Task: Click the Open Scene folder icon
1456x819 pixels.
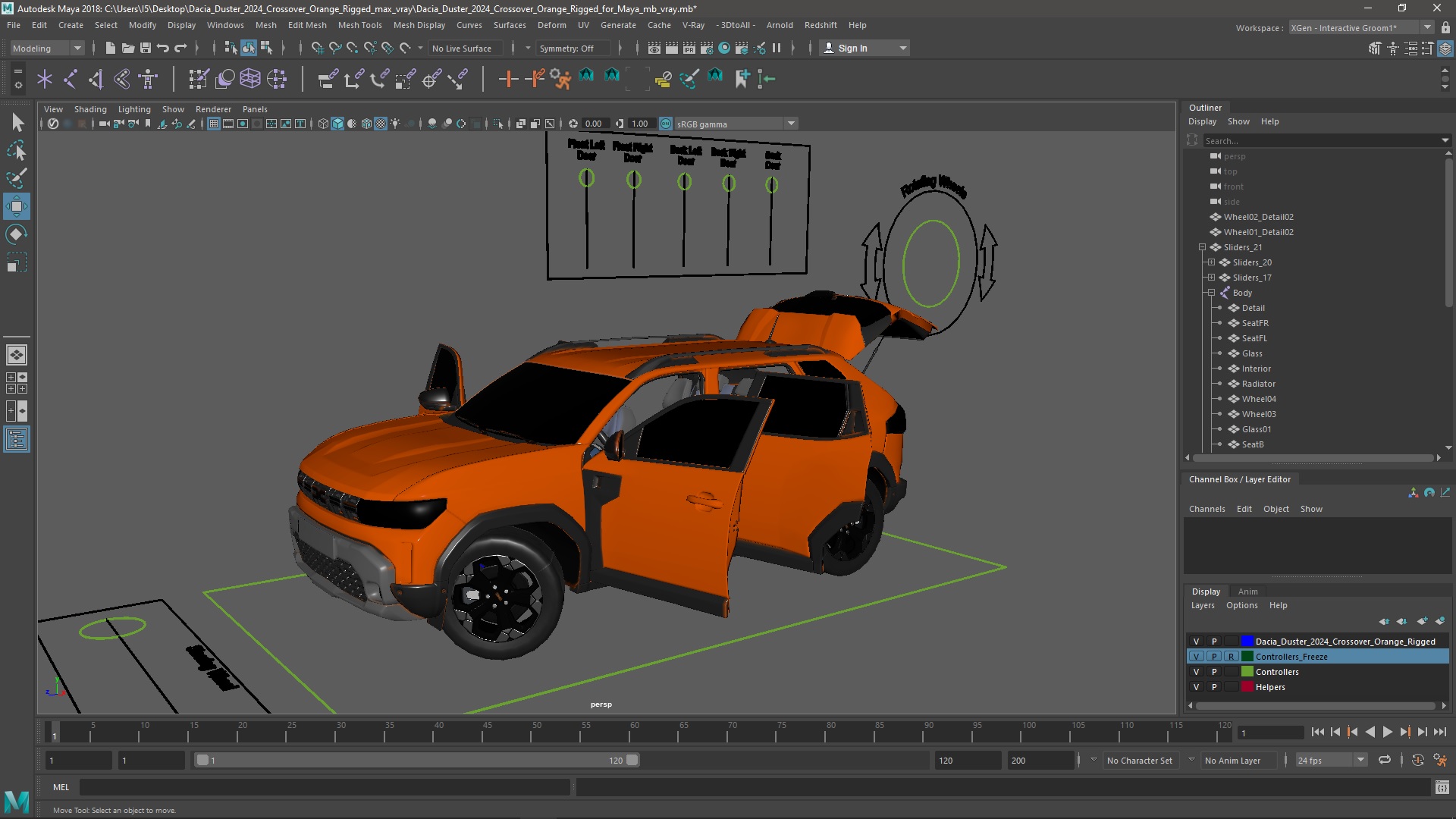Action: tap(128, 48)
